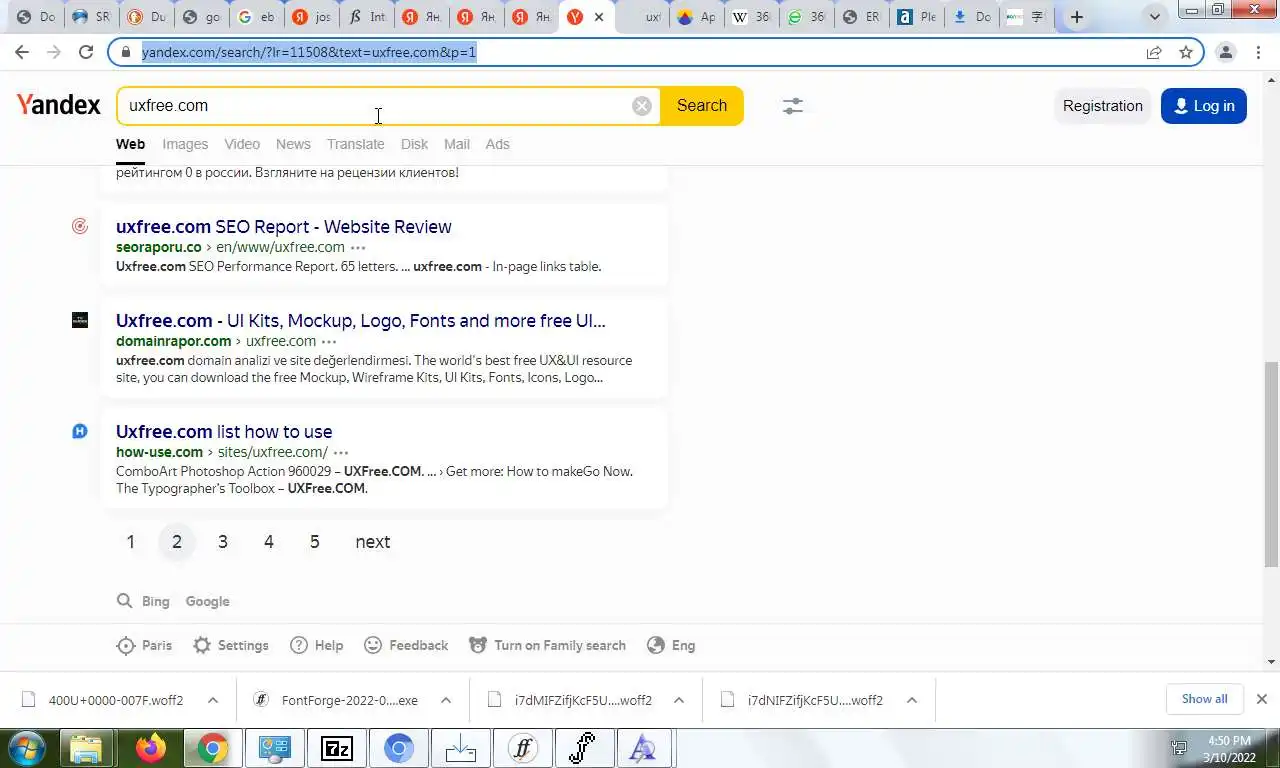Open the Mail tab
The image size is (1280, 768).
point(457,144)
